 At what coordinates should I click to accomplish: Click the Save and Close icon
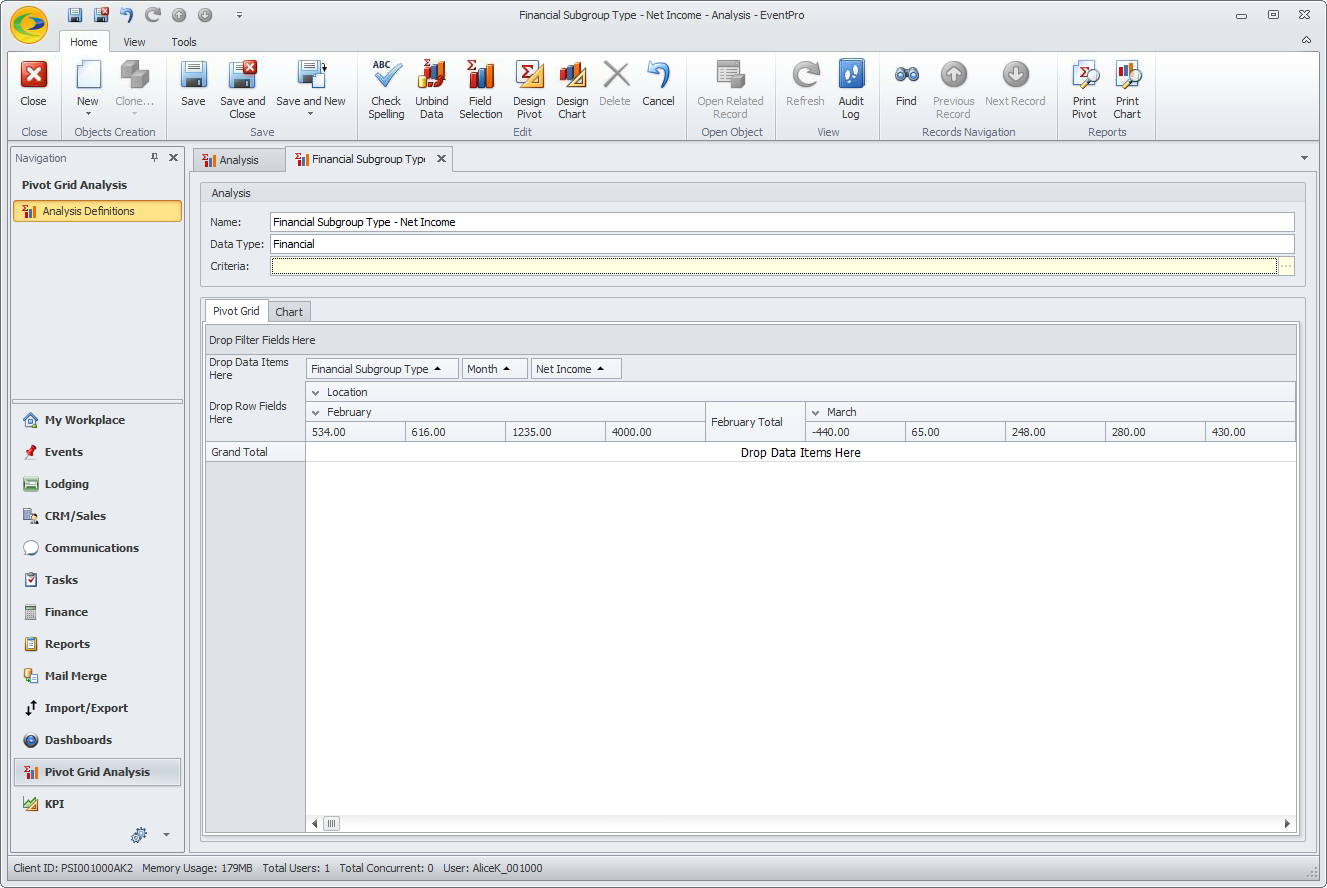(x=243, y=75)
